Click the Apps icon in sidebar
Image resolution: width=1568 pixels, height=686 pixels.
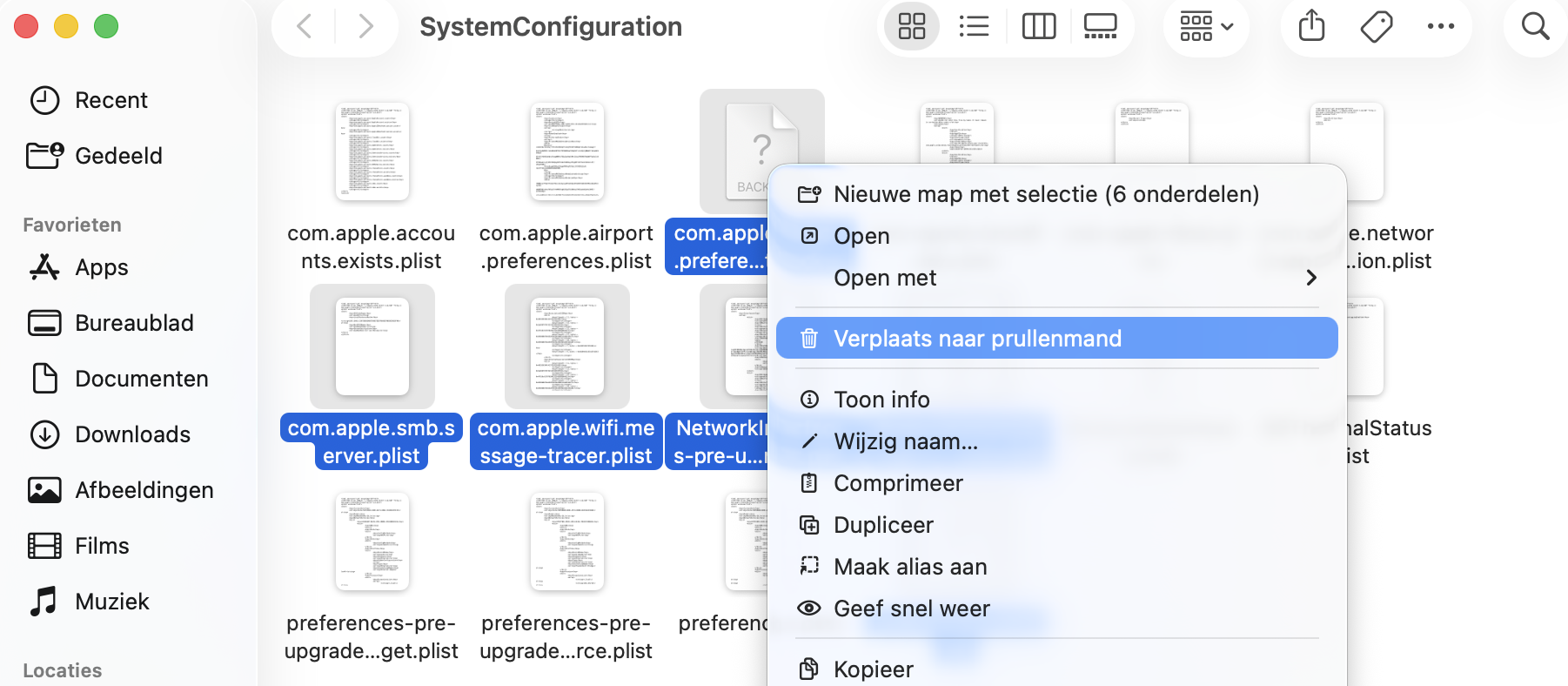[44, 267]
